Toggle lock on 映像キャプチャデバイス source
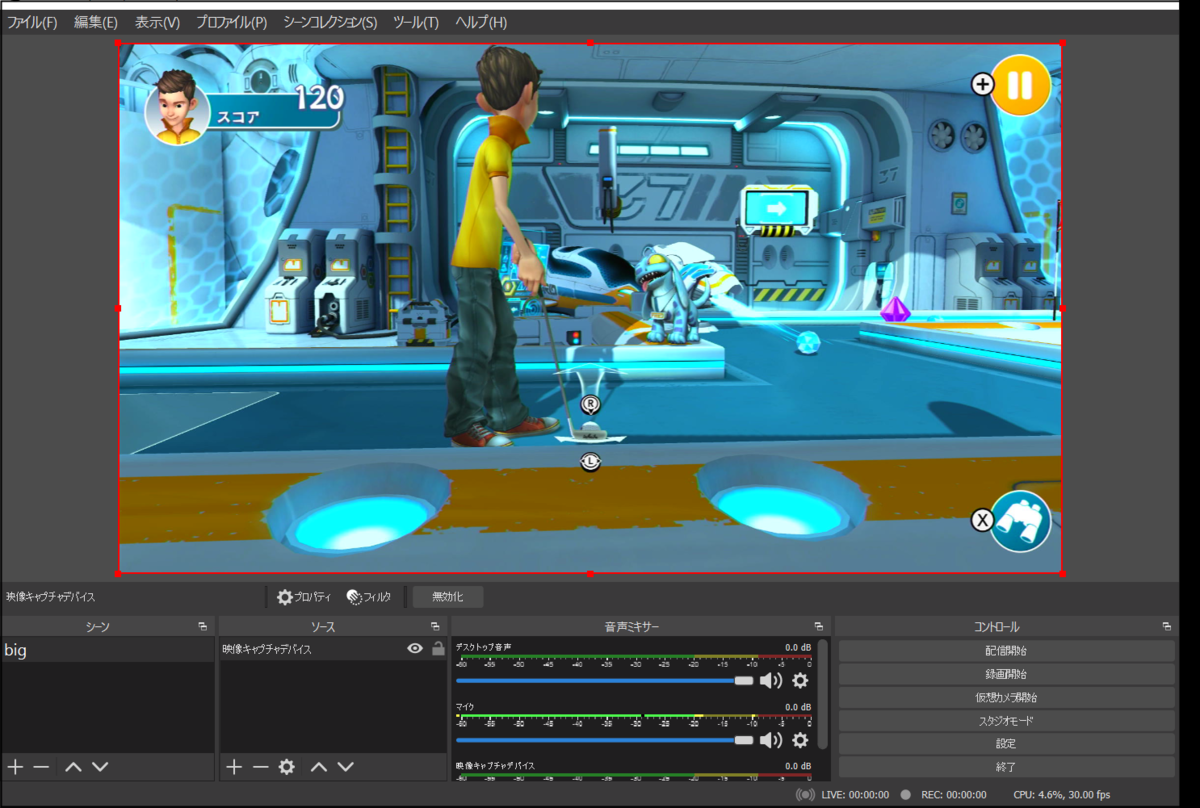The image size is (1200, 808). pyautogui.click(x=438, y=649)
